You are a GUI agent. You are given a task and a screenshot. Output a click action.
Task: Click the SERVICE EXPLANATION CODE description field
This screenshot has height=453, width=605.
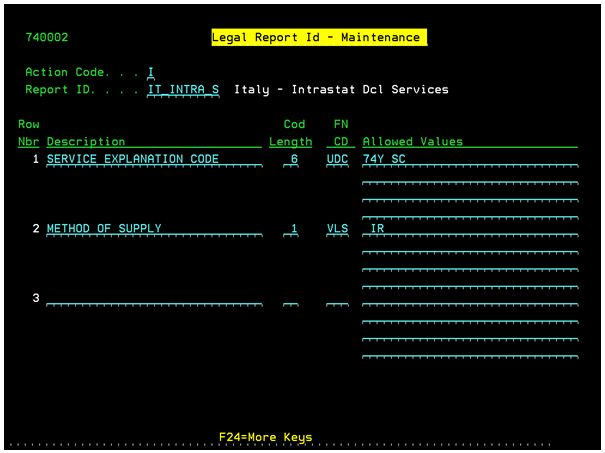coord(154,159)
